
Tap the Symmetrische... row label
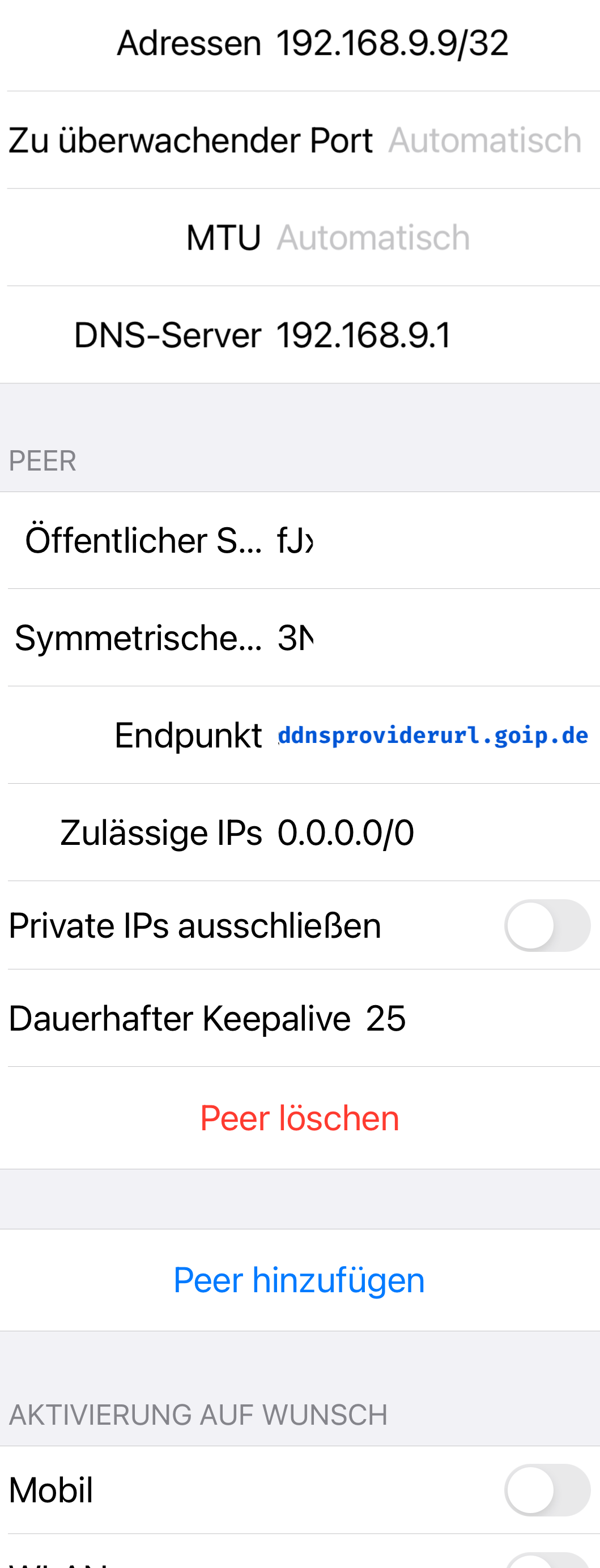pyautogui.click(x=139, y=638)
